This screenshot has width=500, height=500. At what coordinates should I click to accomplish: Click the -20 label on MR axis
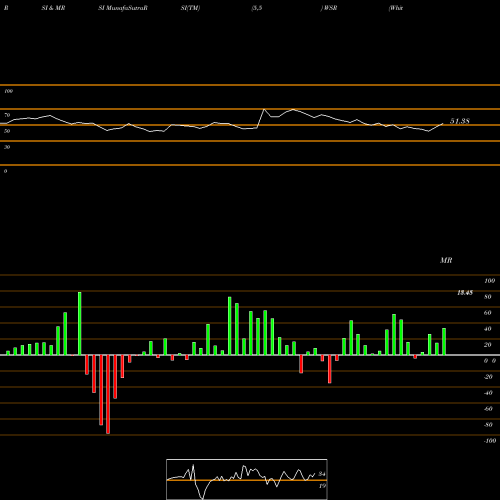tap(488, 377)
